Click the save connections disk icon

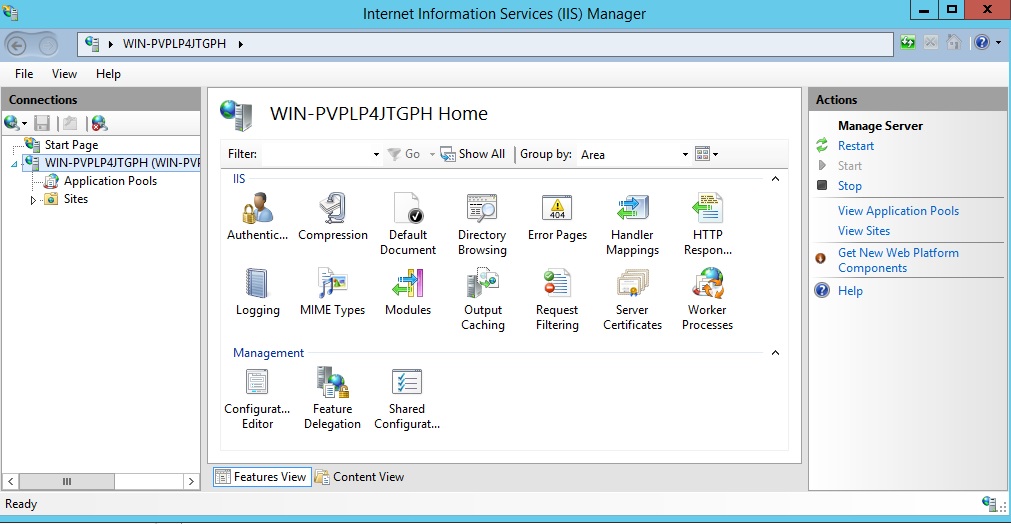(x=42, y=123)
